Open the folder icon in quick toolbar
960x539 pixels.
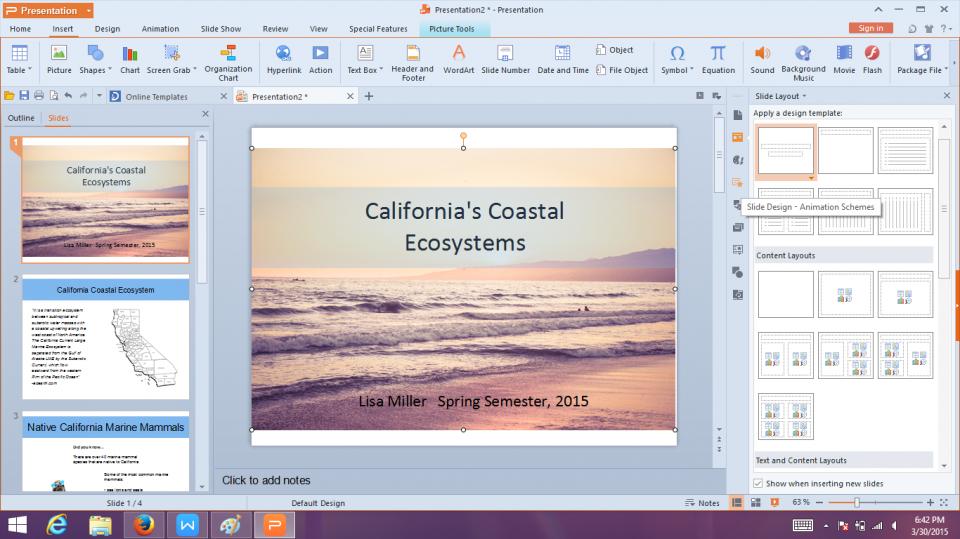click(9, 96)
